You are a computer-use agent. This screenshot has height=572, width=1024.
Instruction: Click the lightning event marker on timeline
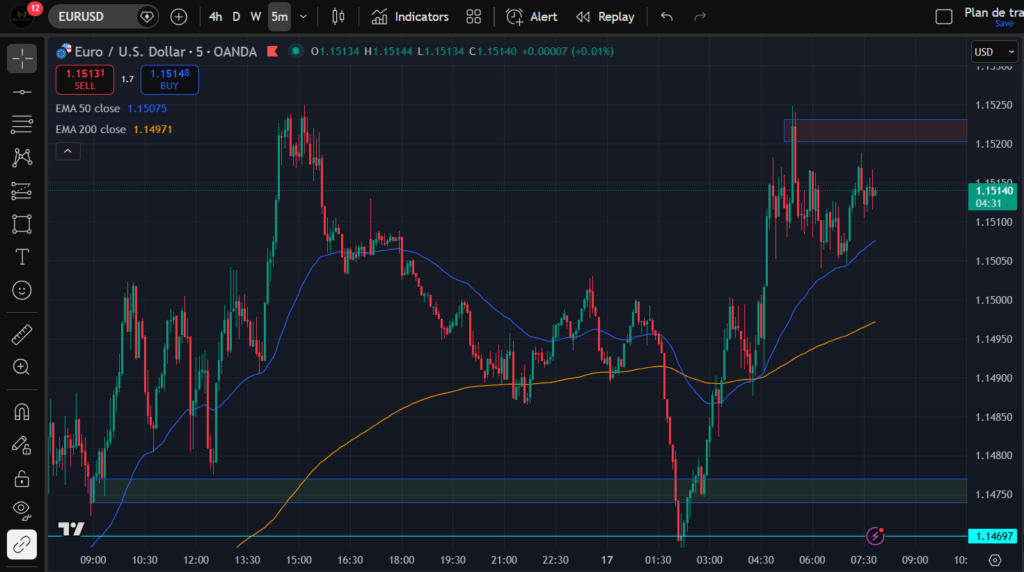click(x=874, y=536)
